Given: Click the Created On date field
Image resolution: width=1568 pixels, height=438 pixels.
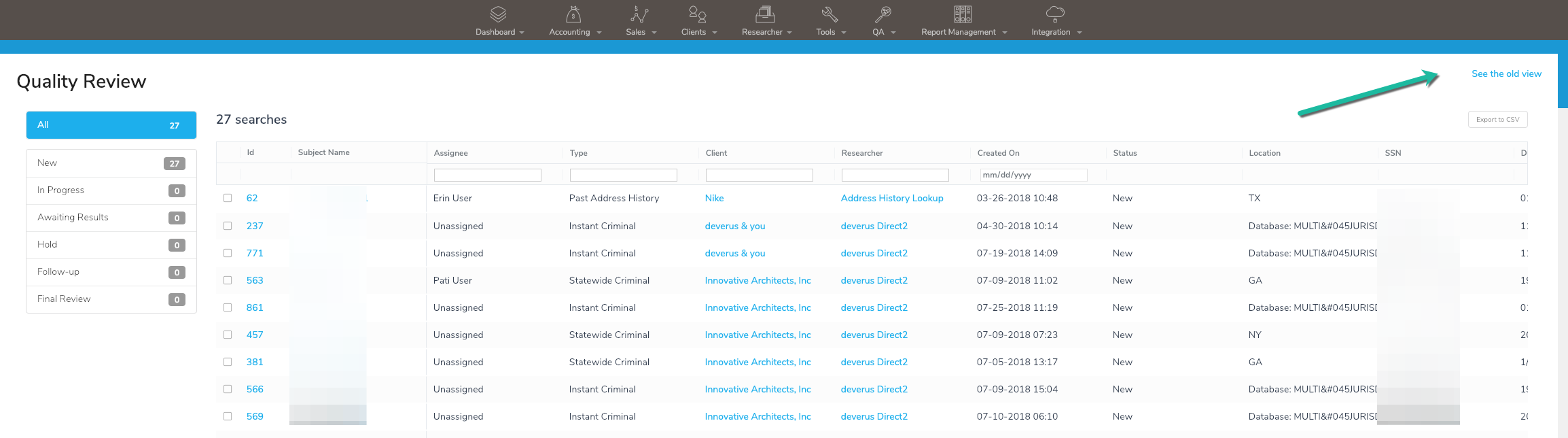Looking at the screenshot, I should point(1033,175).
